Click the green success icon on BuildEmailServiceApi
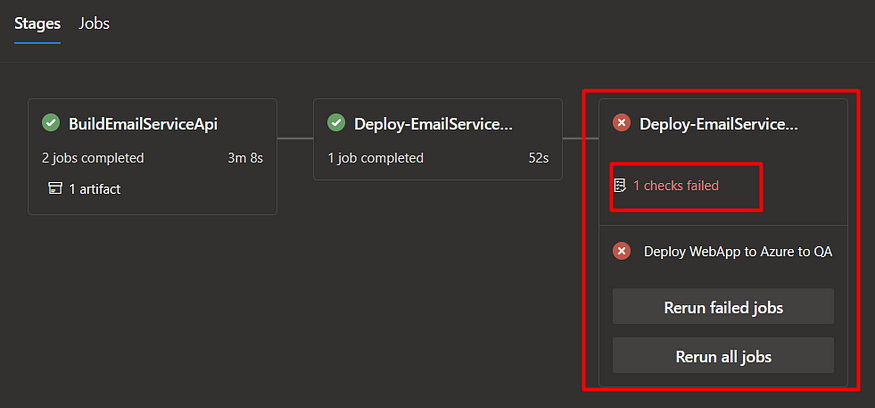This screenshot has width=875, height=408. (x=51, y=122)
